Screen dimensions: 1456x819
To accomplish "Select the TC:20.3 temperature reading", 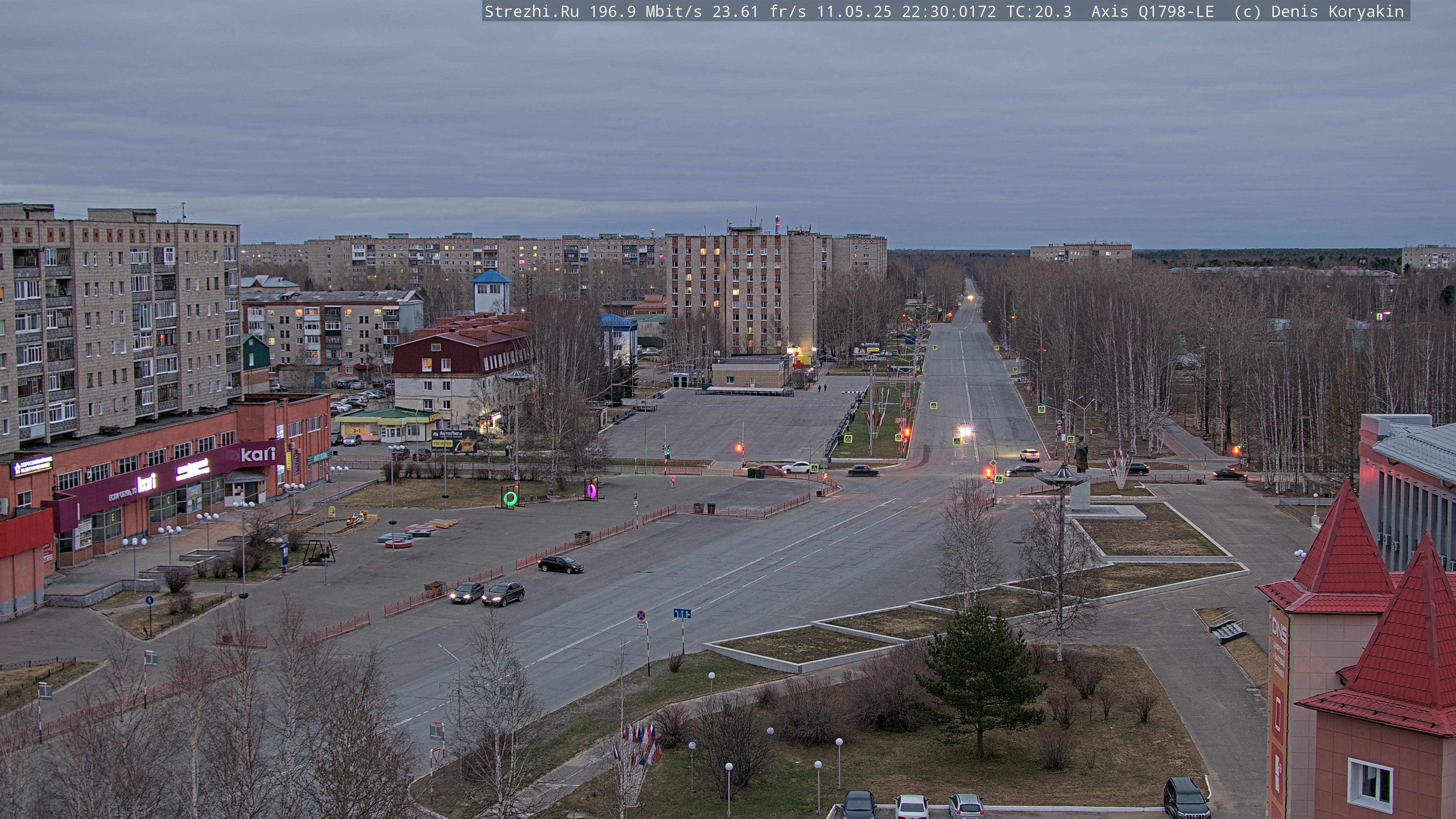I will tap(1039, 12).
